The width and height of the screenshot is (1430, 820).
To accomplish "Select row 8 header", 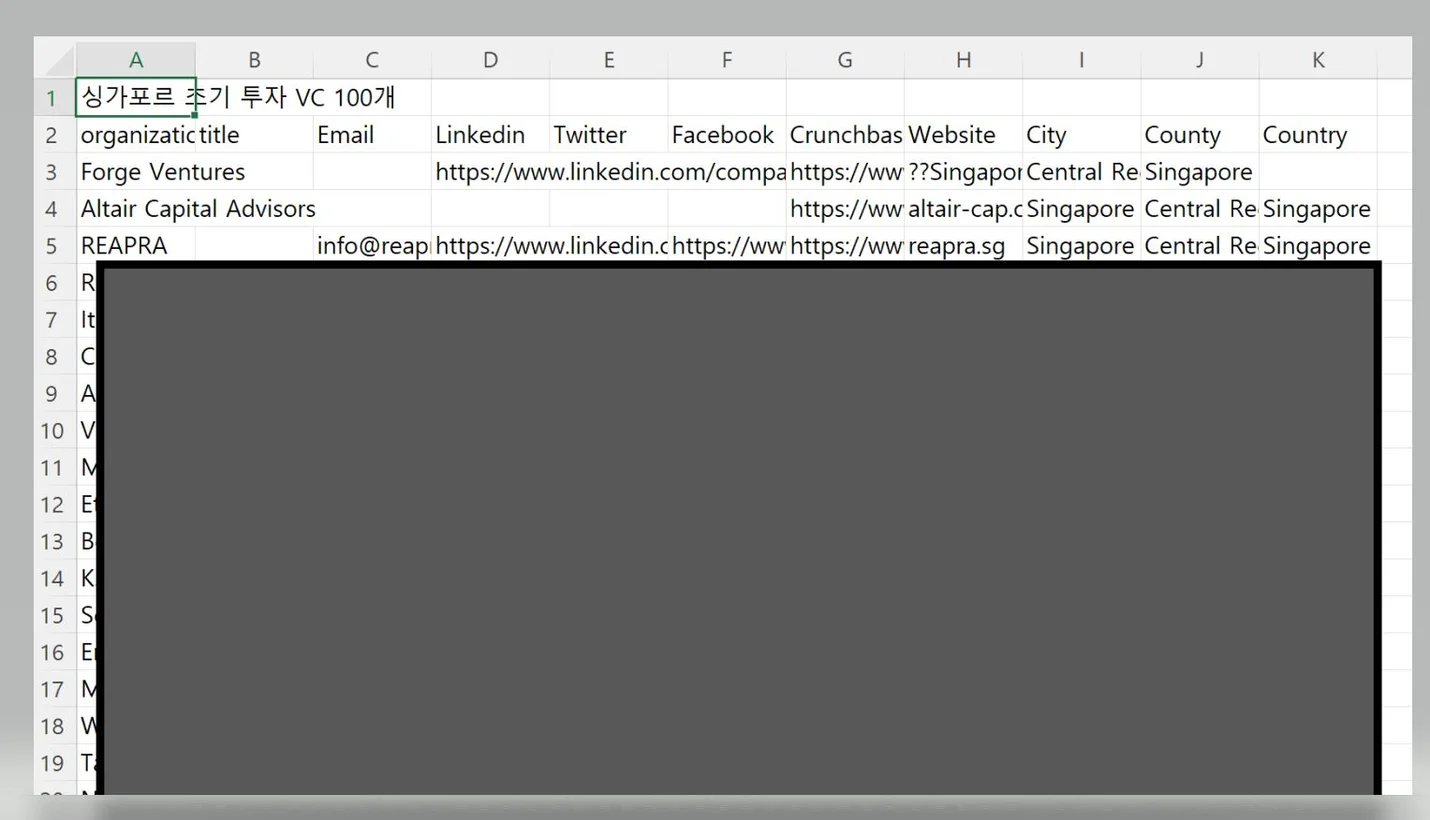I will click(x=55, y=356).
